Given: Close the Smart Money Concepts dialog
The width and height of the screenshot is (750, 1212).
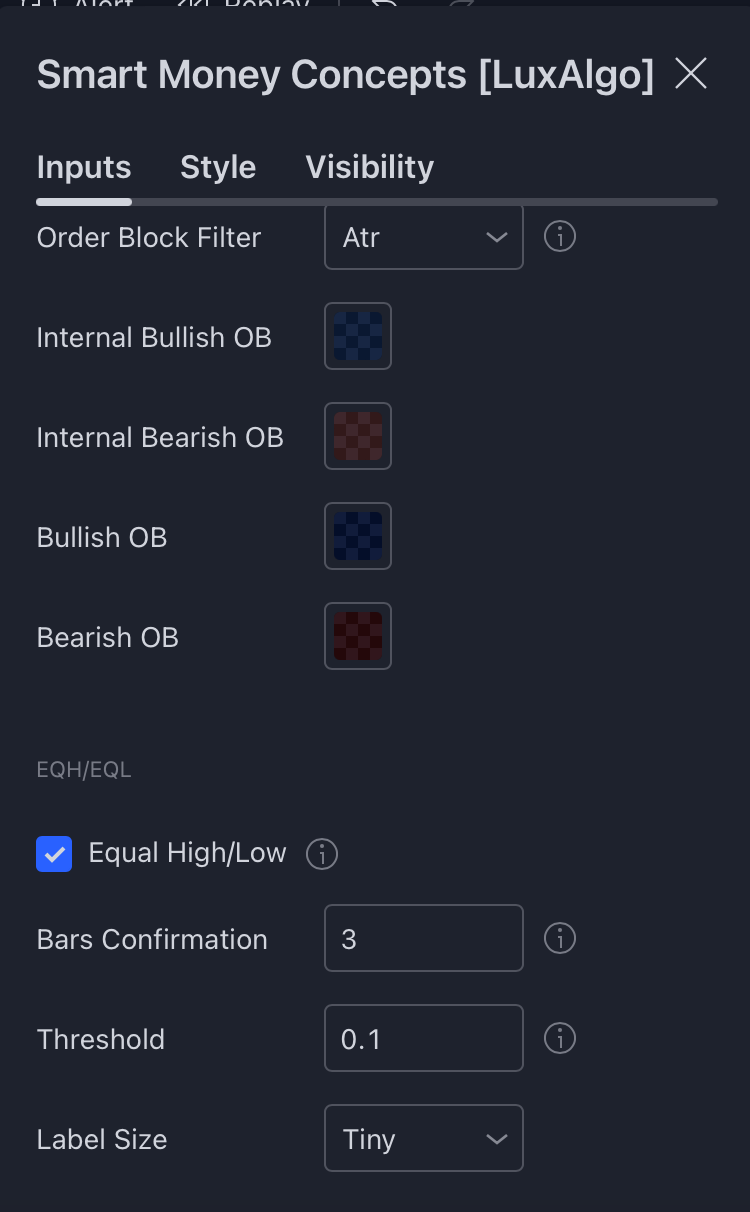Looking at the screenshot, I should point(690,73).
